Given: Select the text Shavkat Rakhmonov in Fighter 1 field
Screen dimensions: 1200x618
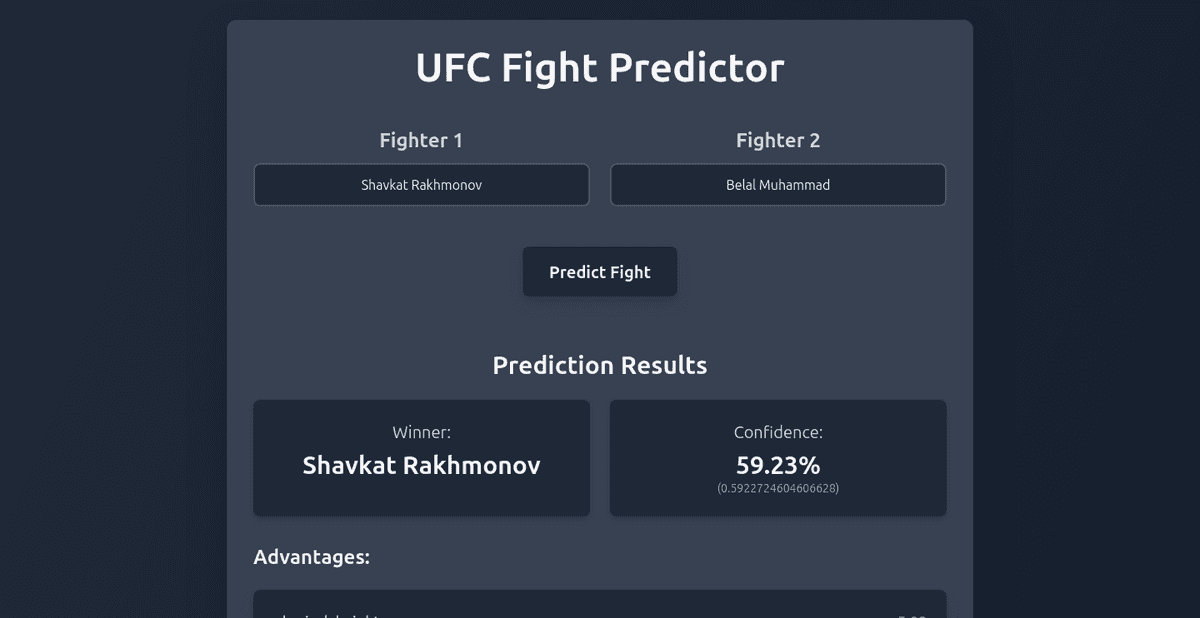Looking at the screenshot, I should [x=421, y=184].
